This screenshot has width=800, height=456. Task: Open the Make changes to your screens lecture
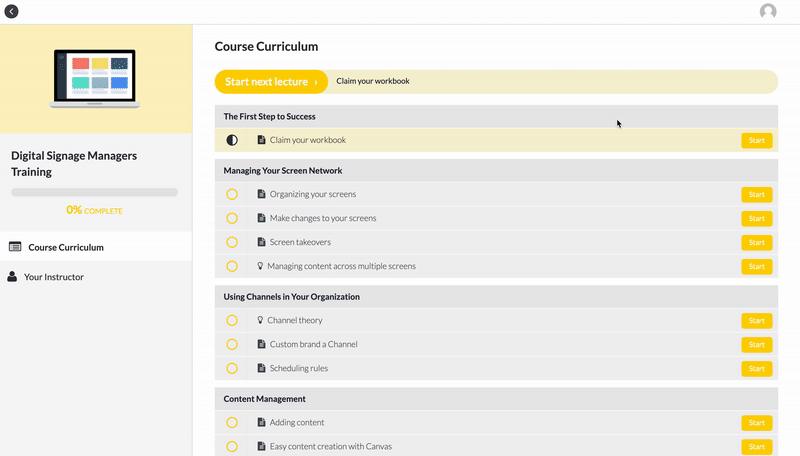[756, 219]
